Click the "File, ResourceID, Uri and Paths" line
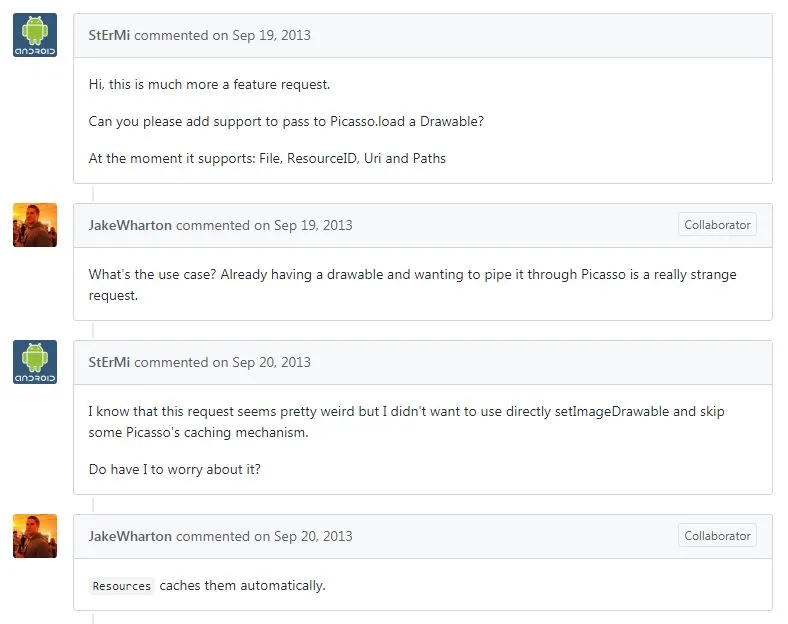The height and width of the screenshot is (624, 788). point(267,158)
